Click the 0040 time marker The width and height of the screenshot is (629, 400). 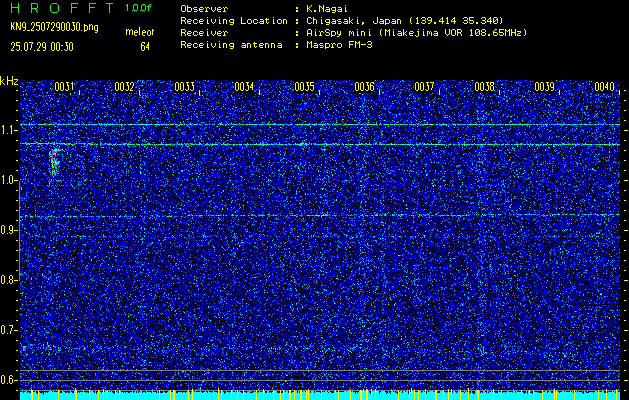click(x=605, y=87)
